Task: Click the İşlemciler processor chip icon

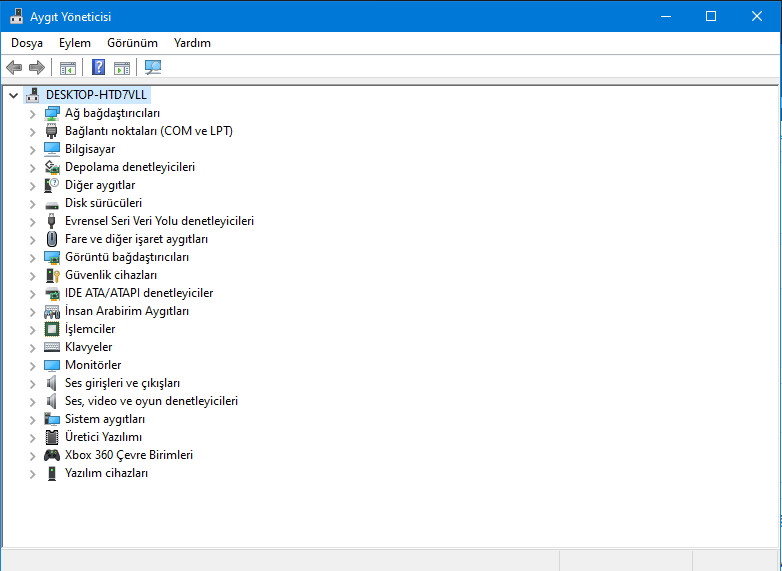Action: (x=52, y=329)
